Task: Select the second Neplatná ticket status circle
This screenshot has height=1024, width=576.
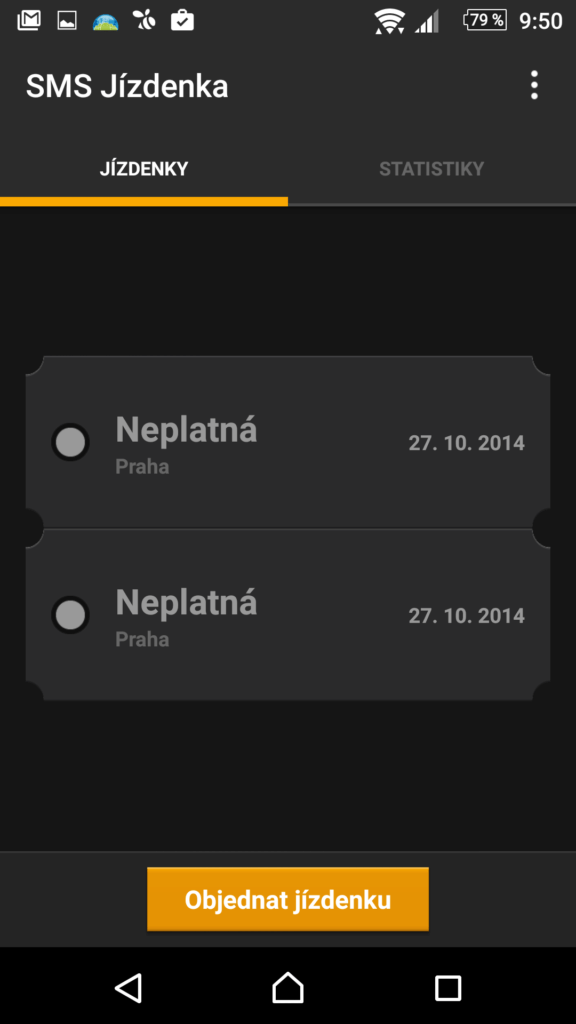Action: point(71,615)
